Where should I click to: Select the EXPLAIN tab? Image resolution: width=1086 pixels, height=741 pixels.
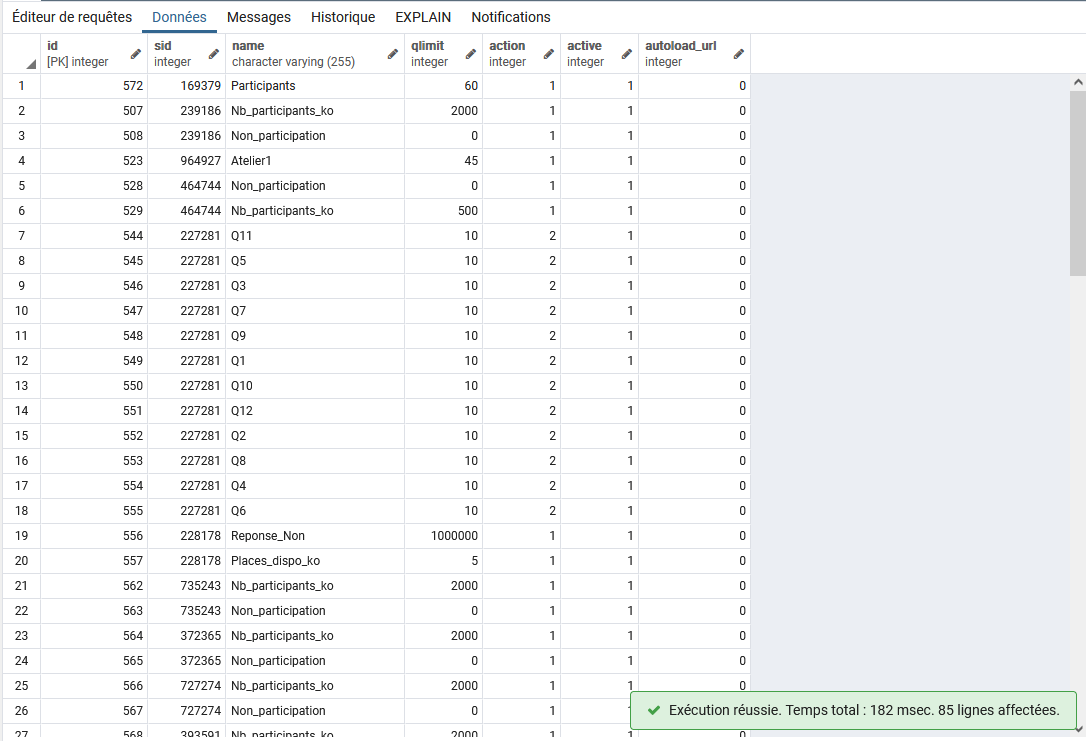tap(423, 17)
